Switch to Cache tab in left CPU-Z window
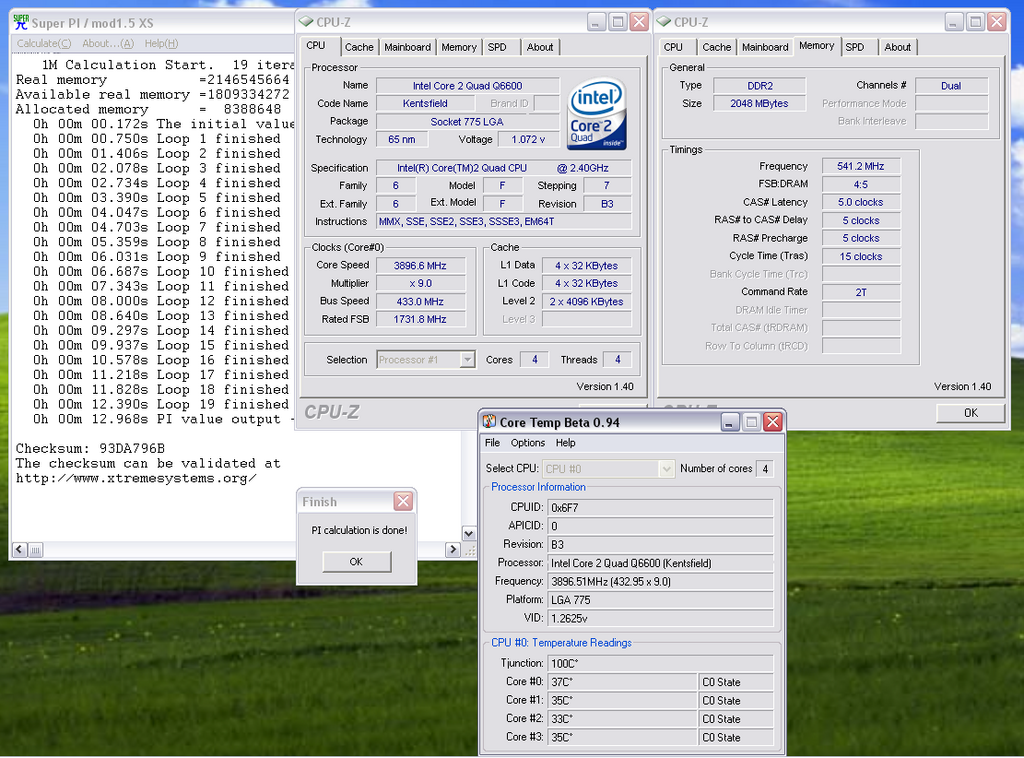The image size is (1024, 758). coord(359,47)
